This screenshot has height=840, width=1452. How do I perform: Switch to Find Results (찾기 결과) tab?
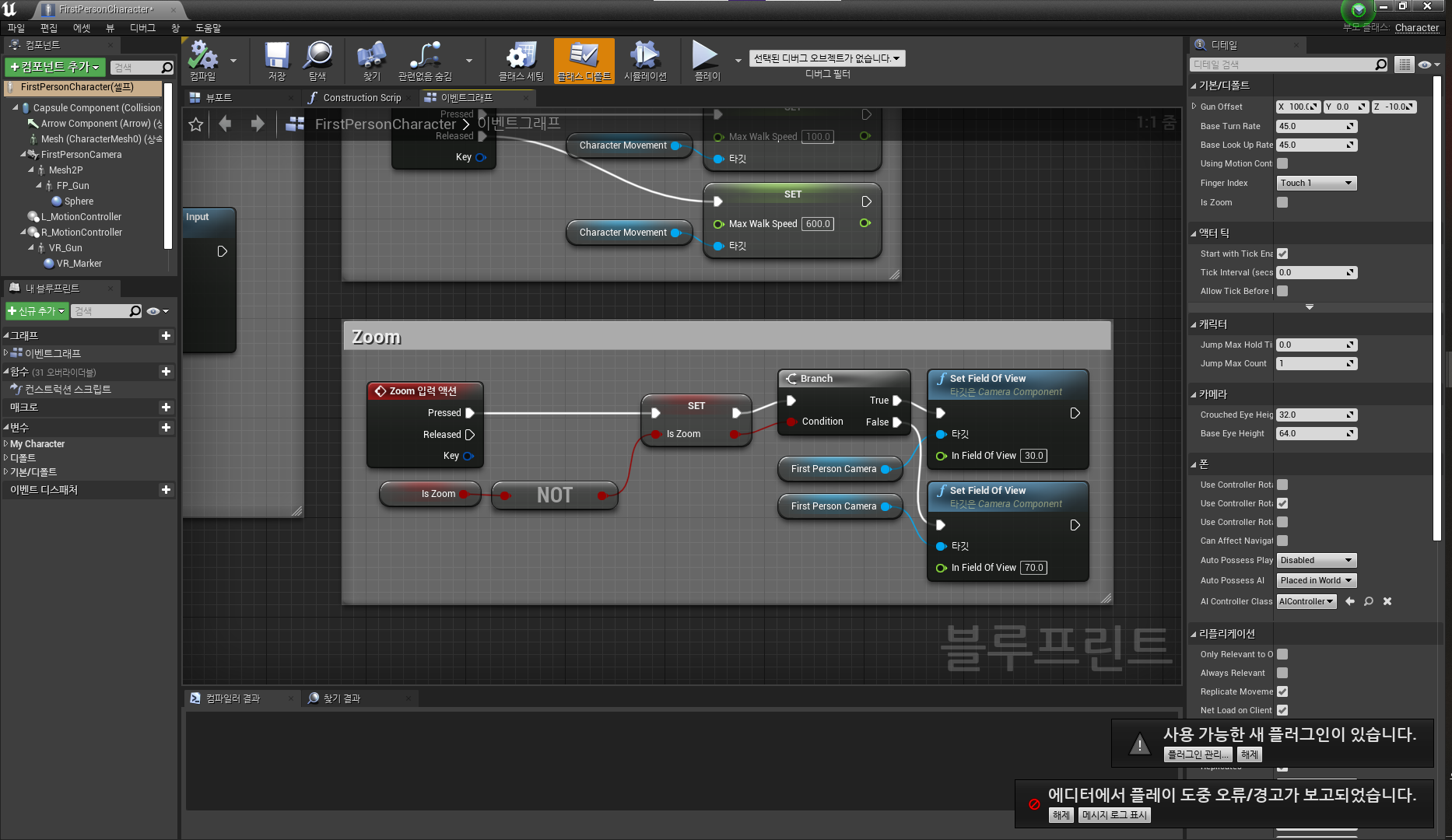tap(342, 698)
